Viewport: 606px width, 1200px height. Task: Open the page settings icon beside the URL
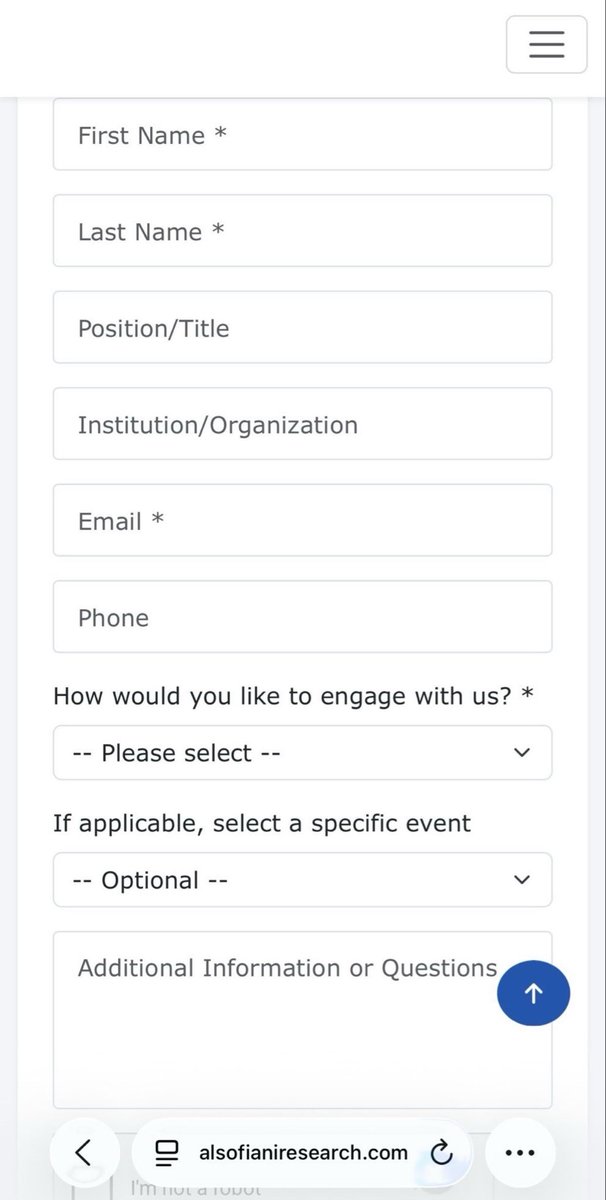click(x=167, y=1153)
